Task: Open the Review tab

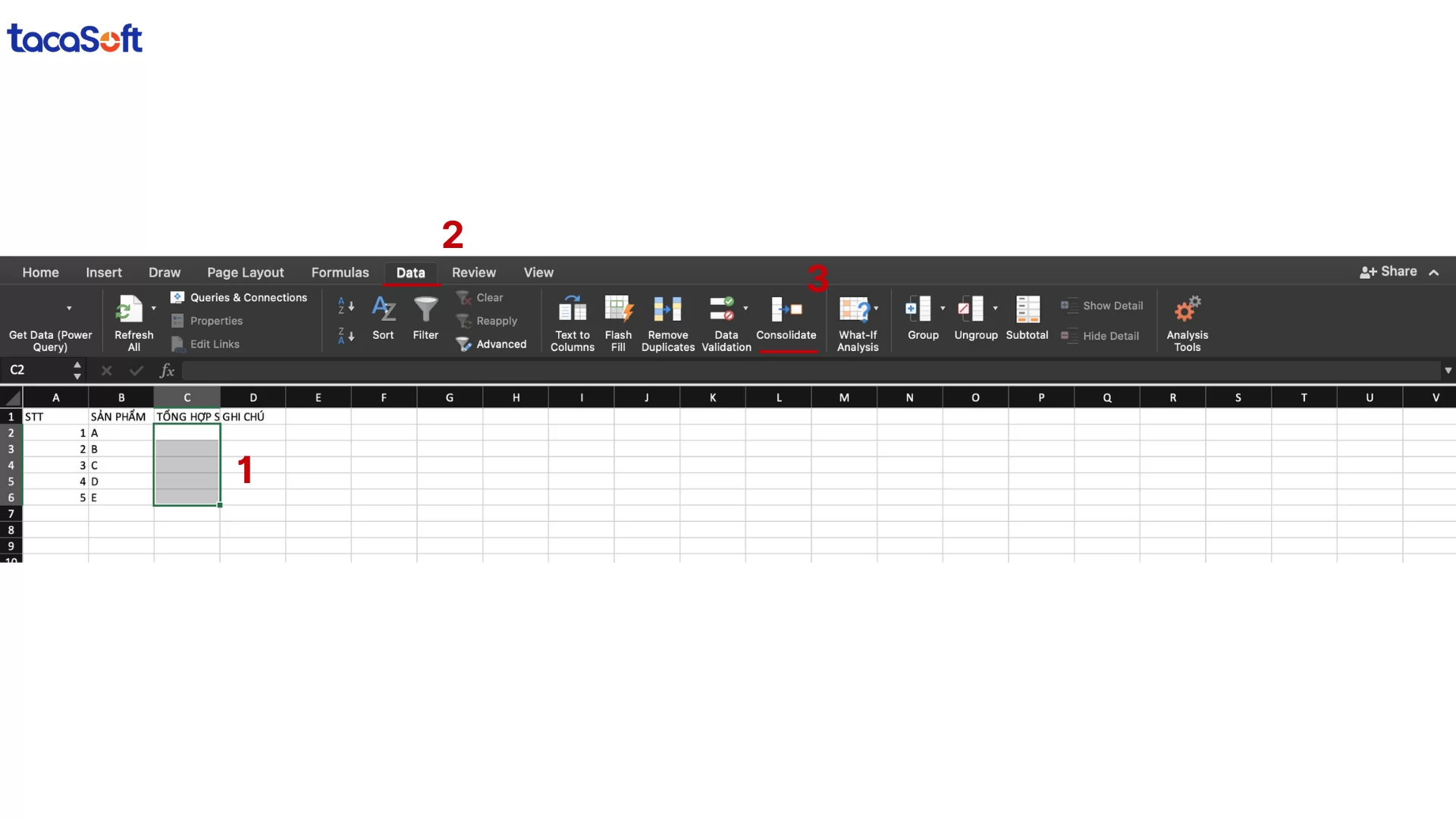Action: click(473, 272)
